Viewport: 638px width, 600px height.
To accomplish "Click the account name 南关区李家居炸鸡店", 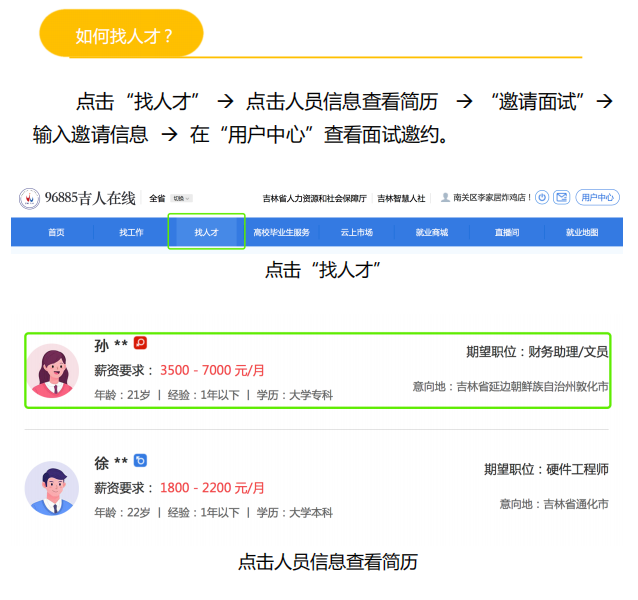I will point(492,198).
